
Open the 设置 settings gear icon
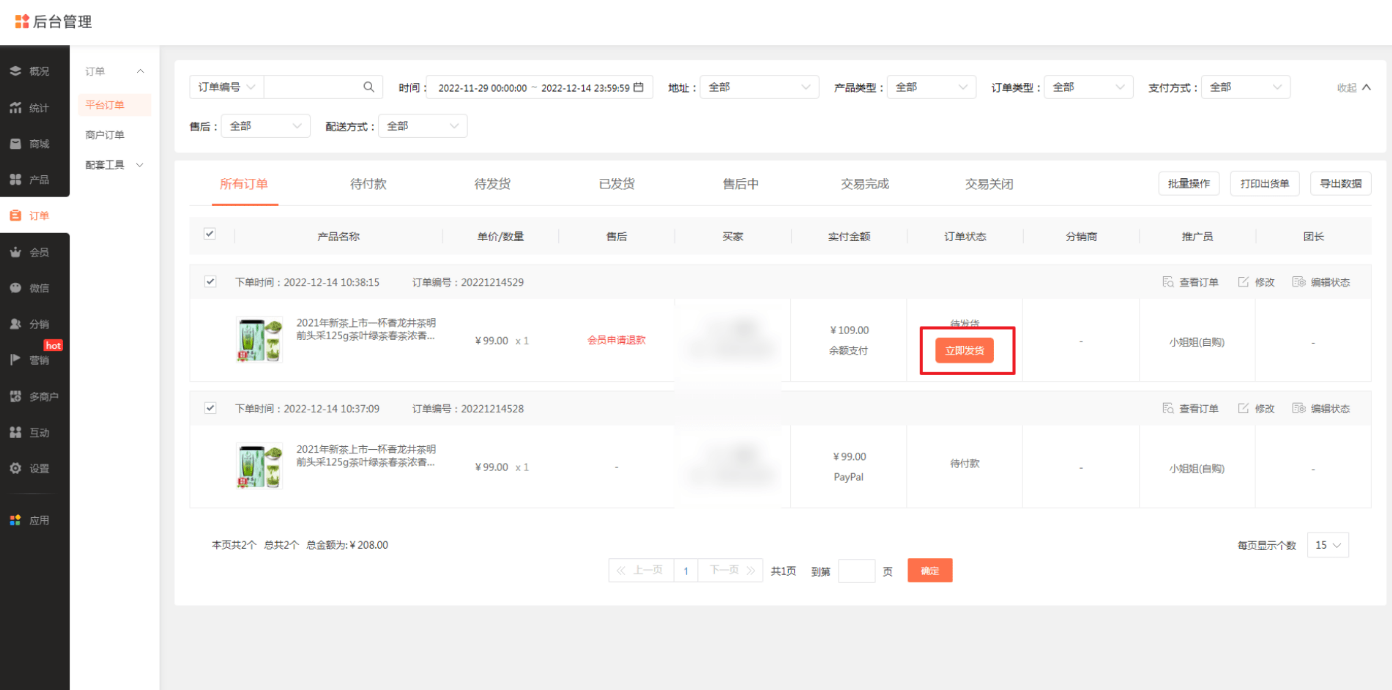click(15, 468)
